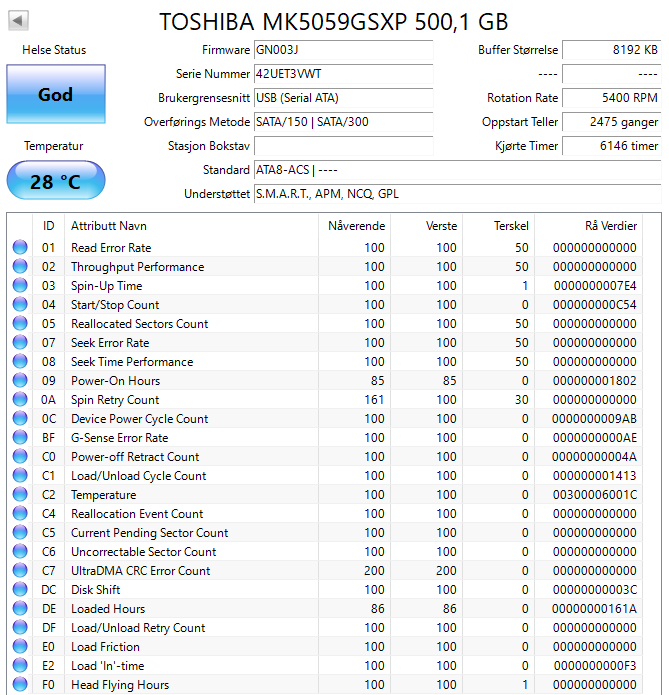This screenshot has height=695, width=669.
Task: Click the status icon beside the Temperature attribute
Action: pos(20,495)
